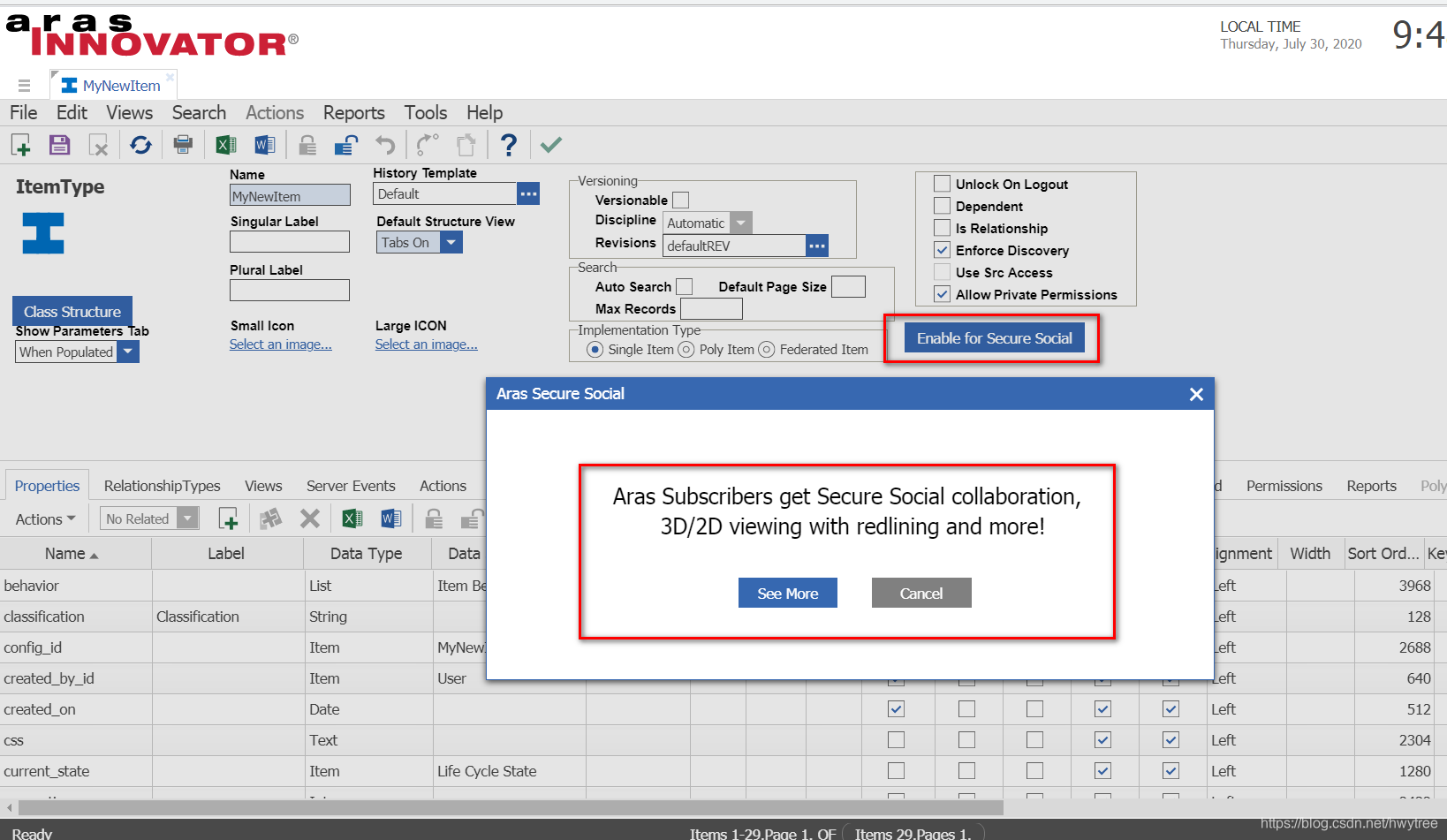Close the Aras Secure Social dialog
The width and height of the screenshot is (1447, 840).
(1196, 394)
